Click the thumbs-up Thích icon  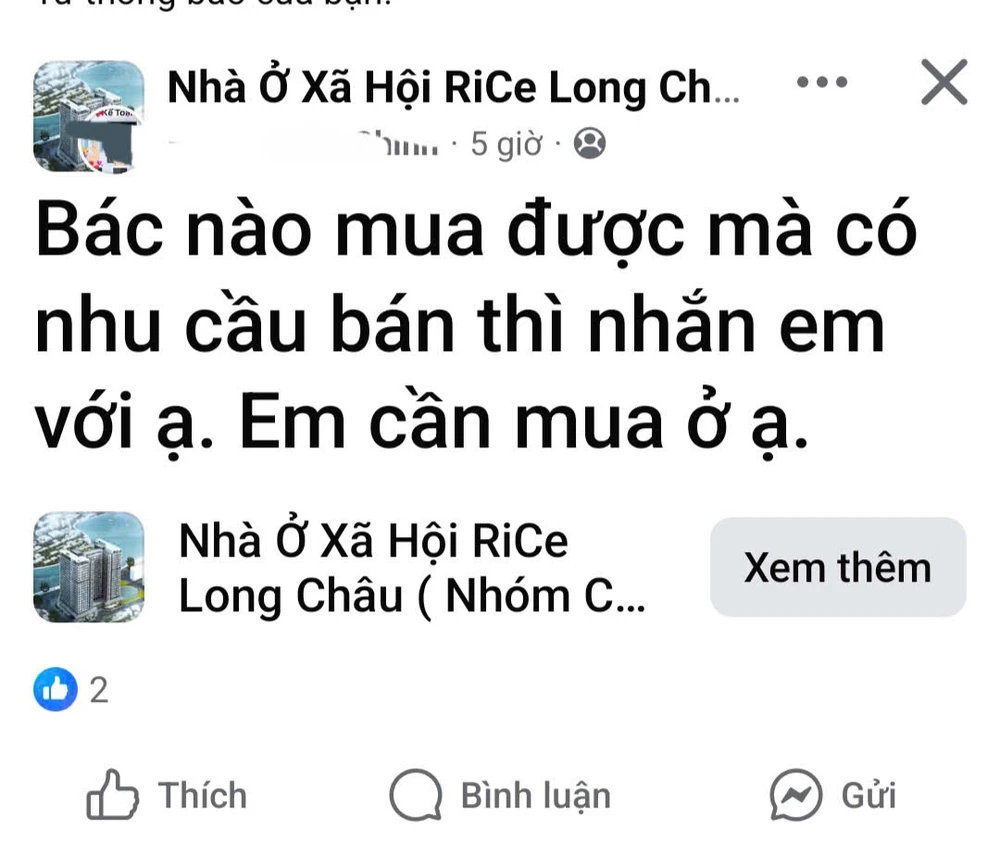[x=113, y=794]
